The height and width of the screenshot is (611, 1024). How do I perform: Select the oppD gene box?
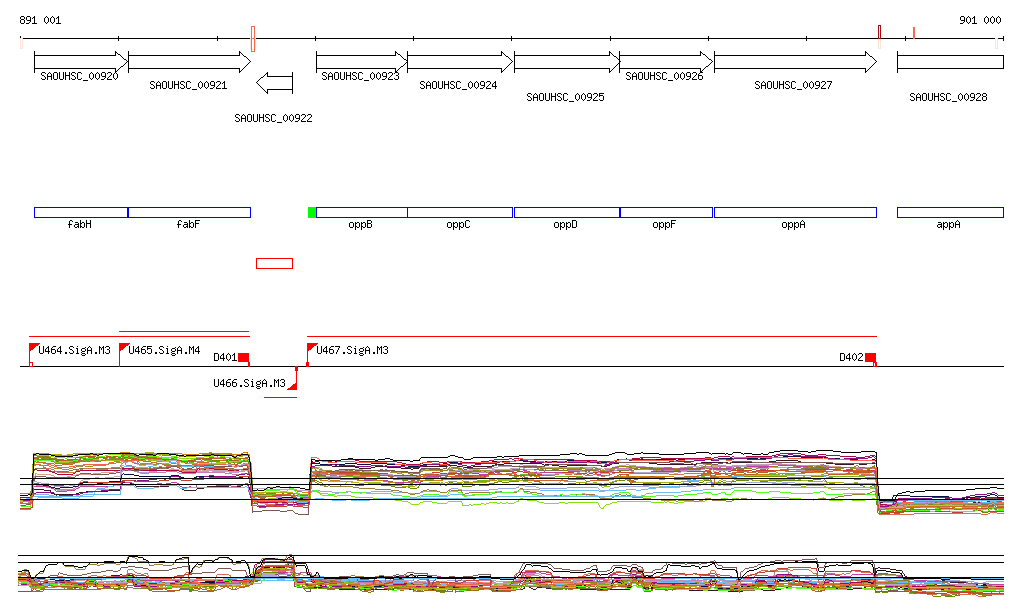pos(566,212)
